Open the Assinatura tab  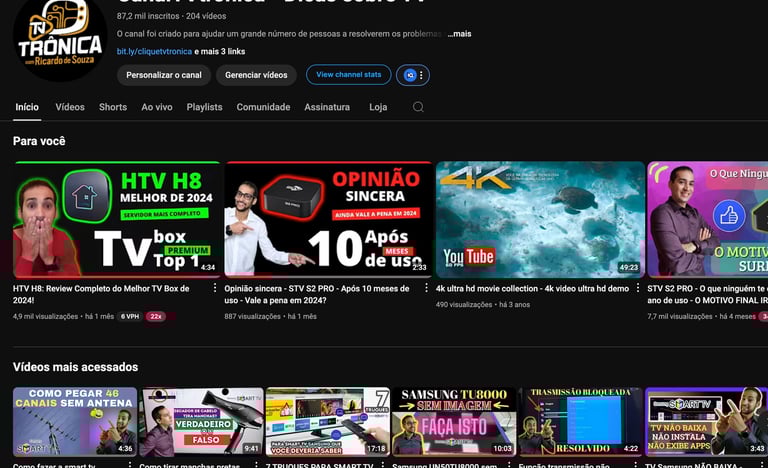(x=327, y=107)
